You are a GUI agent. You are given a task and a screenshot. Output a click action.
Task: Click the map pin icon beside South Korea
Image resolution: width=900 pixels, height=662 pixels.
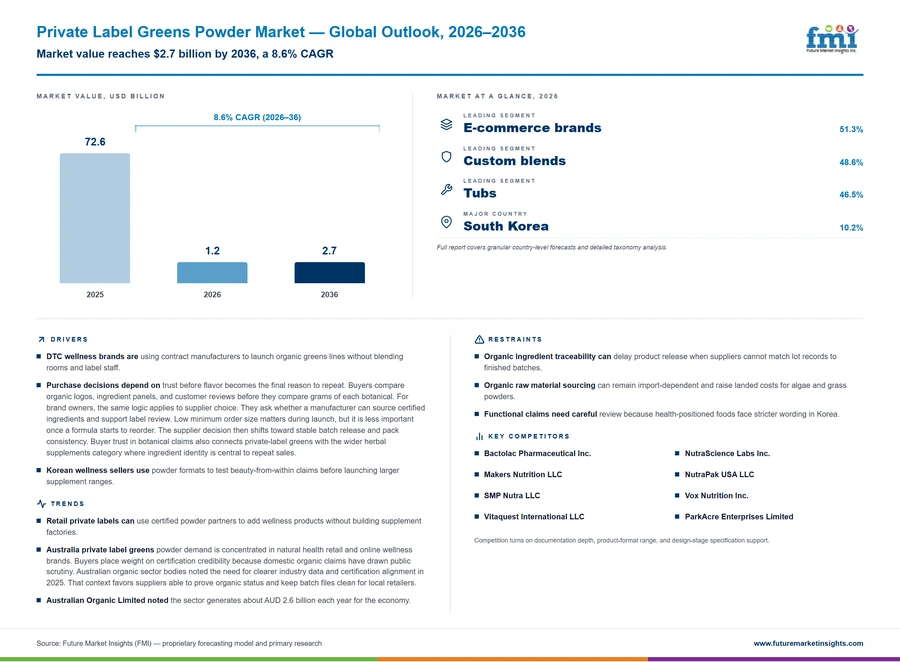coord(447,222)
